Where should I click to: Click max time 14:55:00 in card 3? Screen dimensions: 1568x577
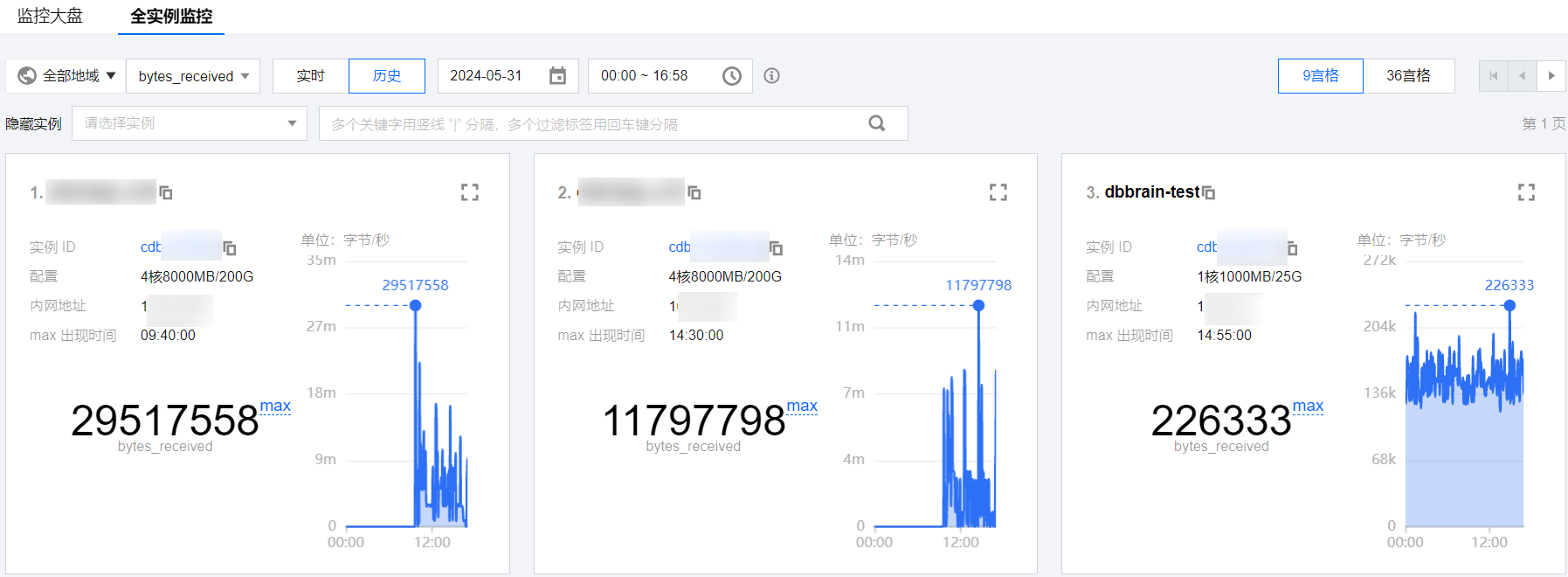tap(1224, 335)
